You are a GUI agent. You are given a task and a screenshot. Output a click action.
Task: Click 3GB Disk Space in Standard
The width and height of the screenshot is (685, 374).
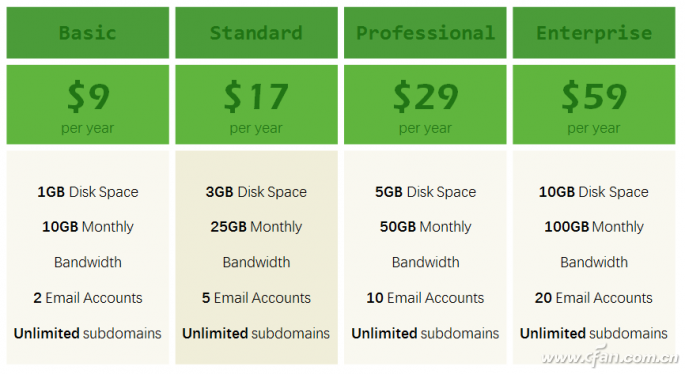[x=256, y=192]
